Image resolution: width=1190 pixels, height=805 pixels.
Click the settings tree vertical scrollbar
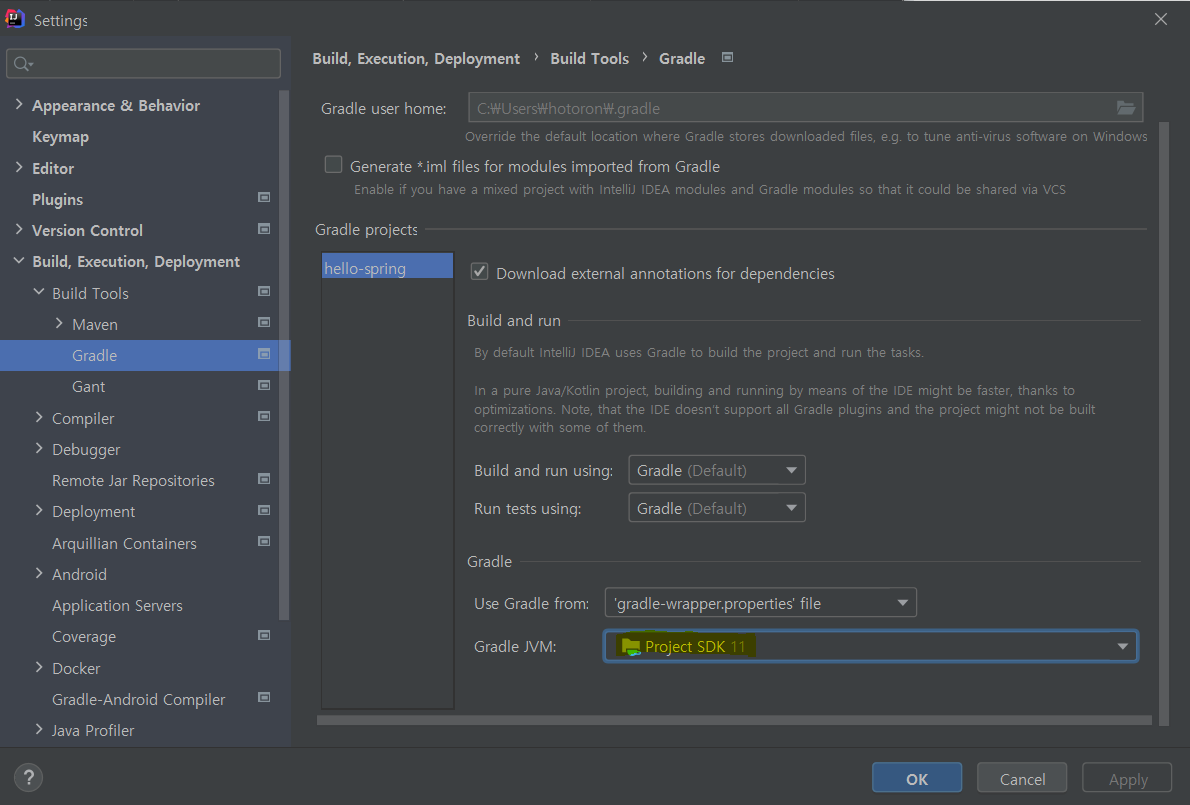[284, 355]
